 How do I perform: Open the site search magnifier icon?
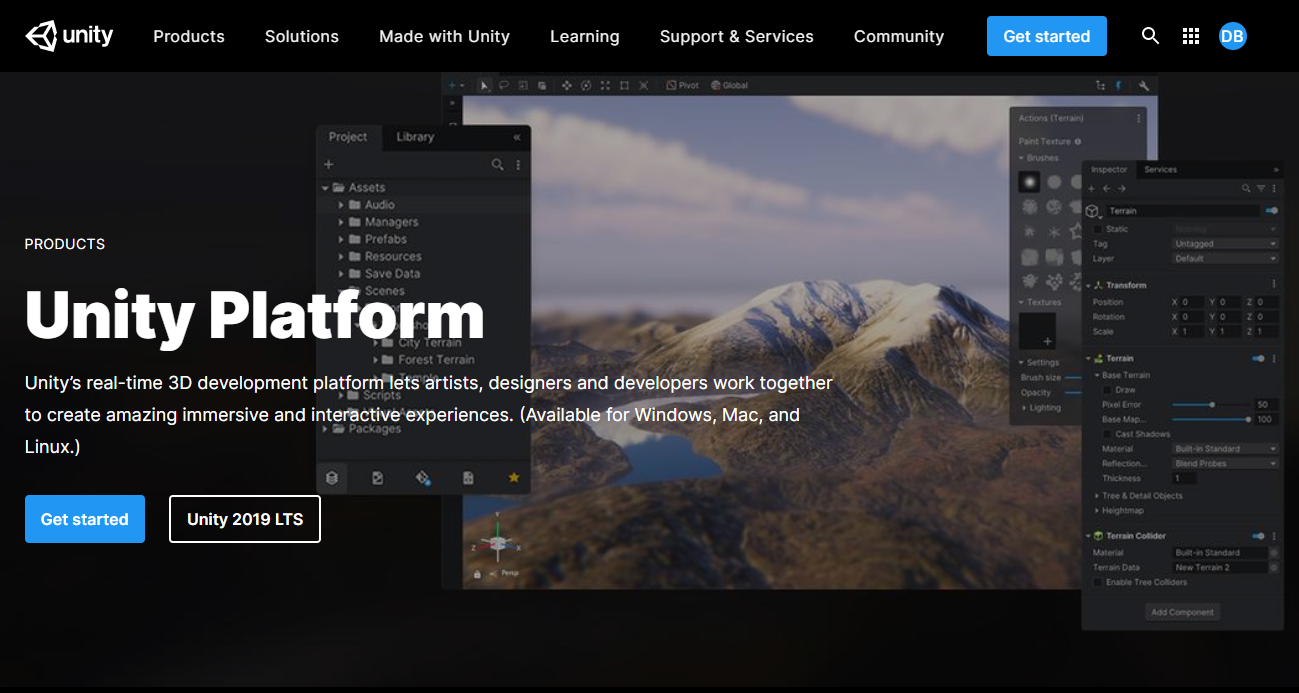coord(1150,36)
